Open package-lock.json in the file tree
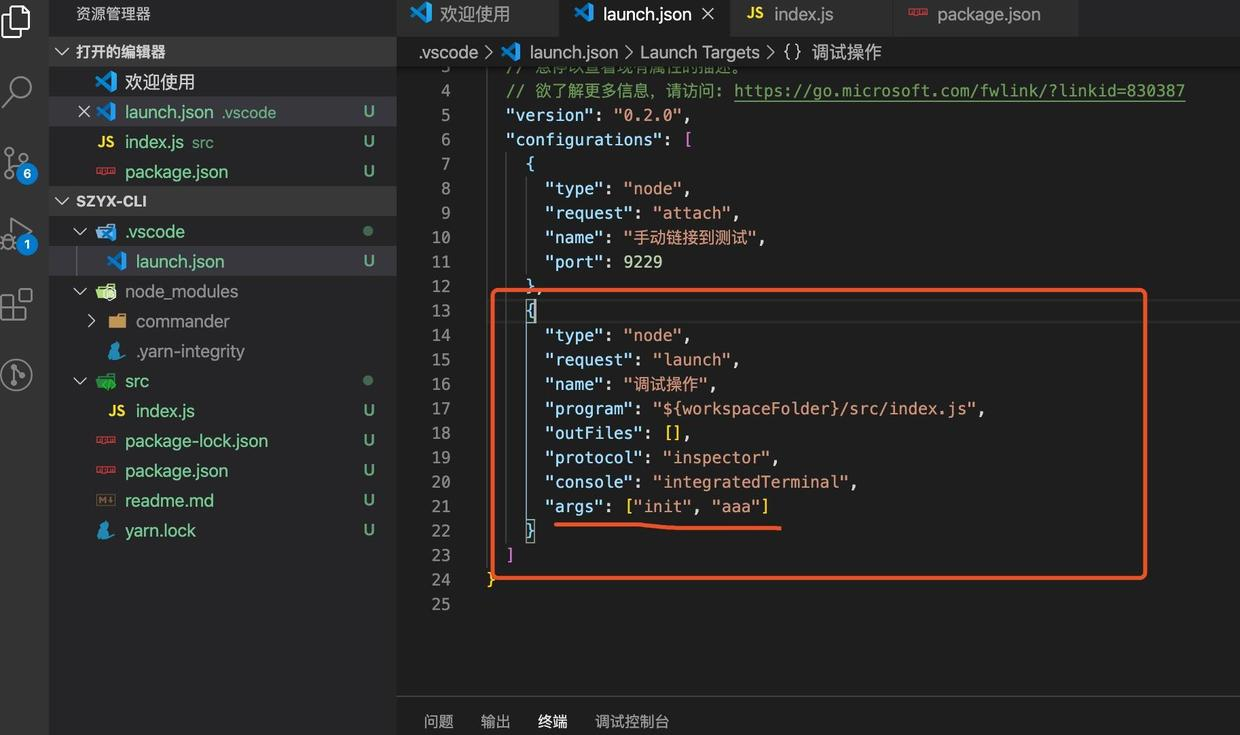The width and height of the screenshot is (1240, 735). pos(222,441)
